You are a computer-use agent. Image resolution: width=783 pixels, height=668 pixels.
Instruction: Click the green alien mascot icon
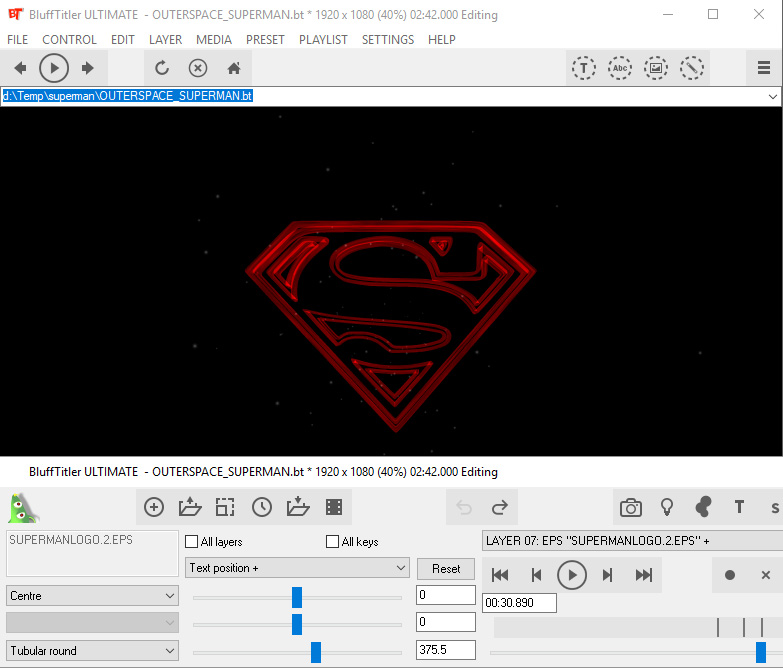coord(23,508)
